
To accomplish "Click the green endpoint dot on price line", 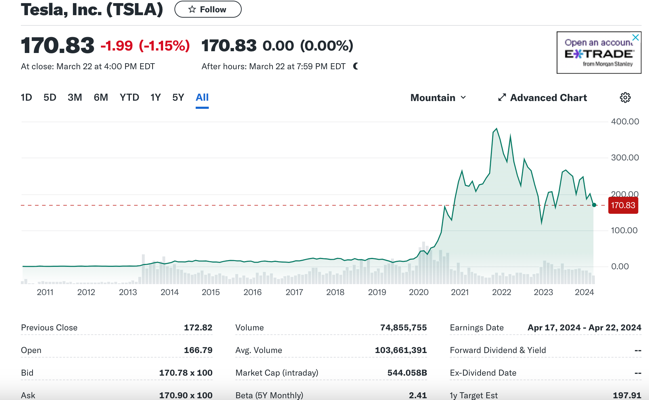I will [594, 205].
